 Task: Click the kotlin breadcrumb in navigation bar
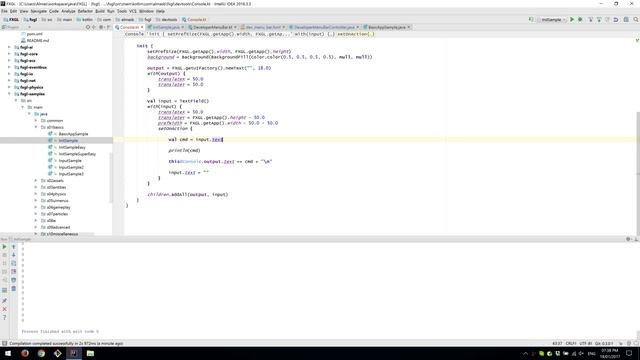click(85, 20)
